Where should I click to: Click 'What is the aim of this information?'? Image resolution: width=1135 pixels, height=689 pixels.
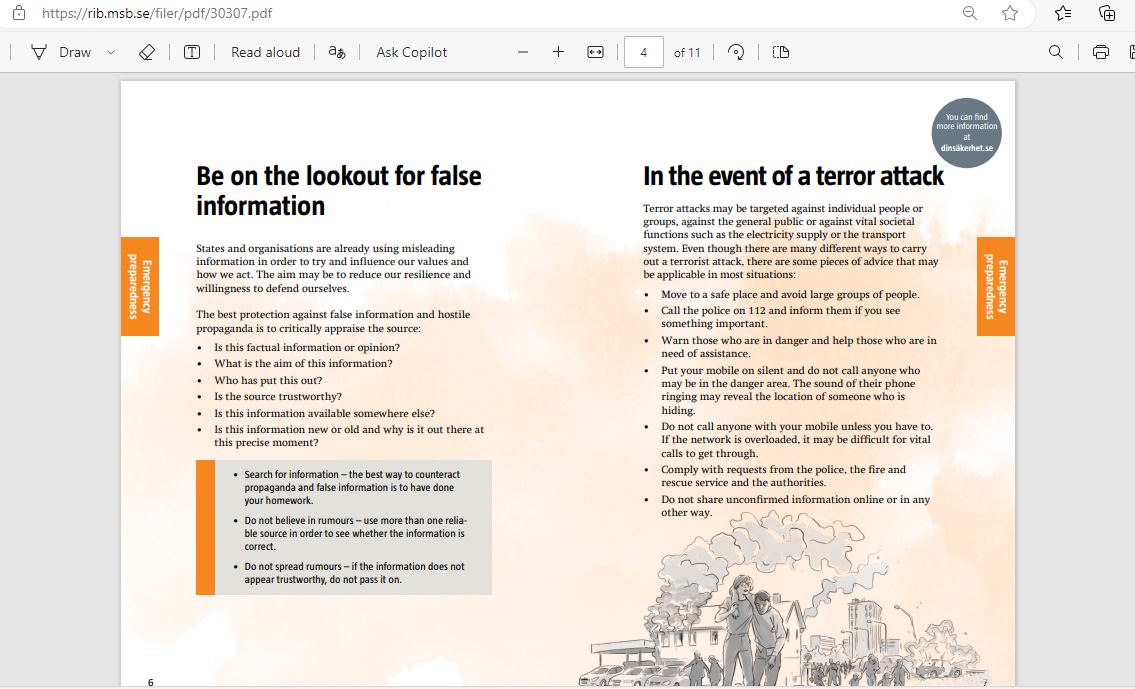click(x=303, y=363)
